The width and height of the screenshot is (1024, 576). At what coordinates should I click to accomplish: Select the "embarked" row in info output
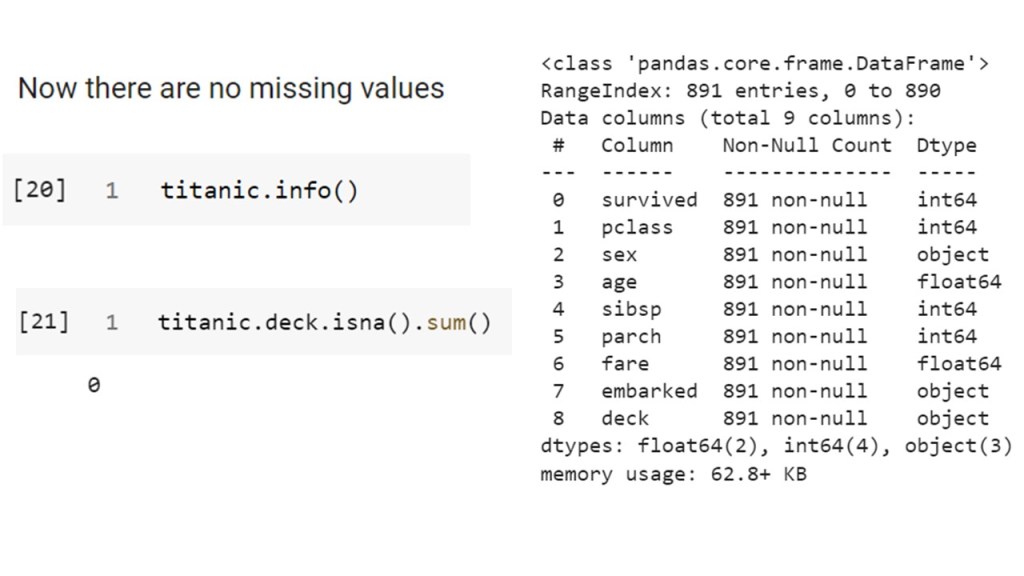(649, 391)
